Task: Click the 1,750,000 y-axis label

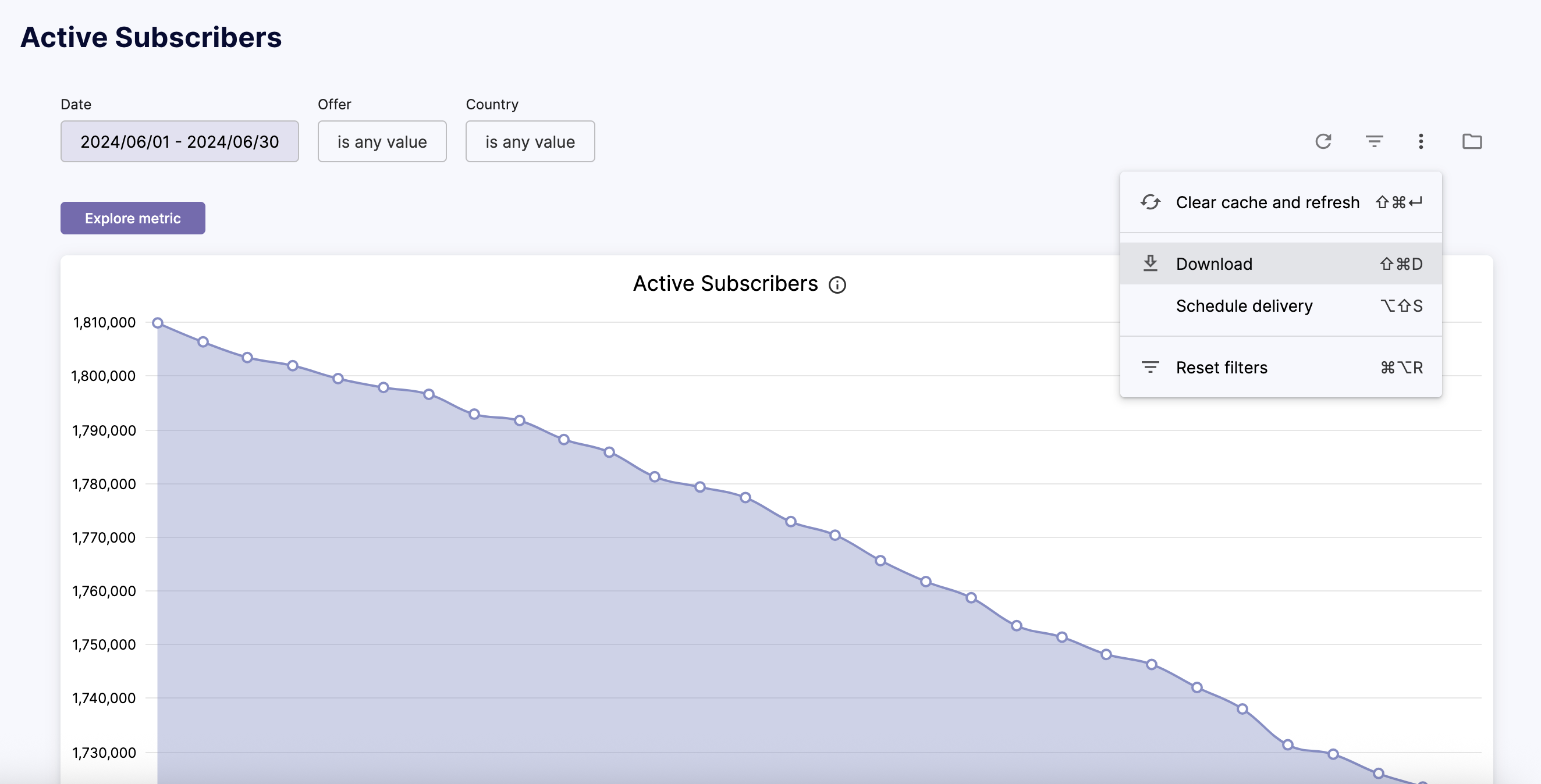Action: (104, 644)
